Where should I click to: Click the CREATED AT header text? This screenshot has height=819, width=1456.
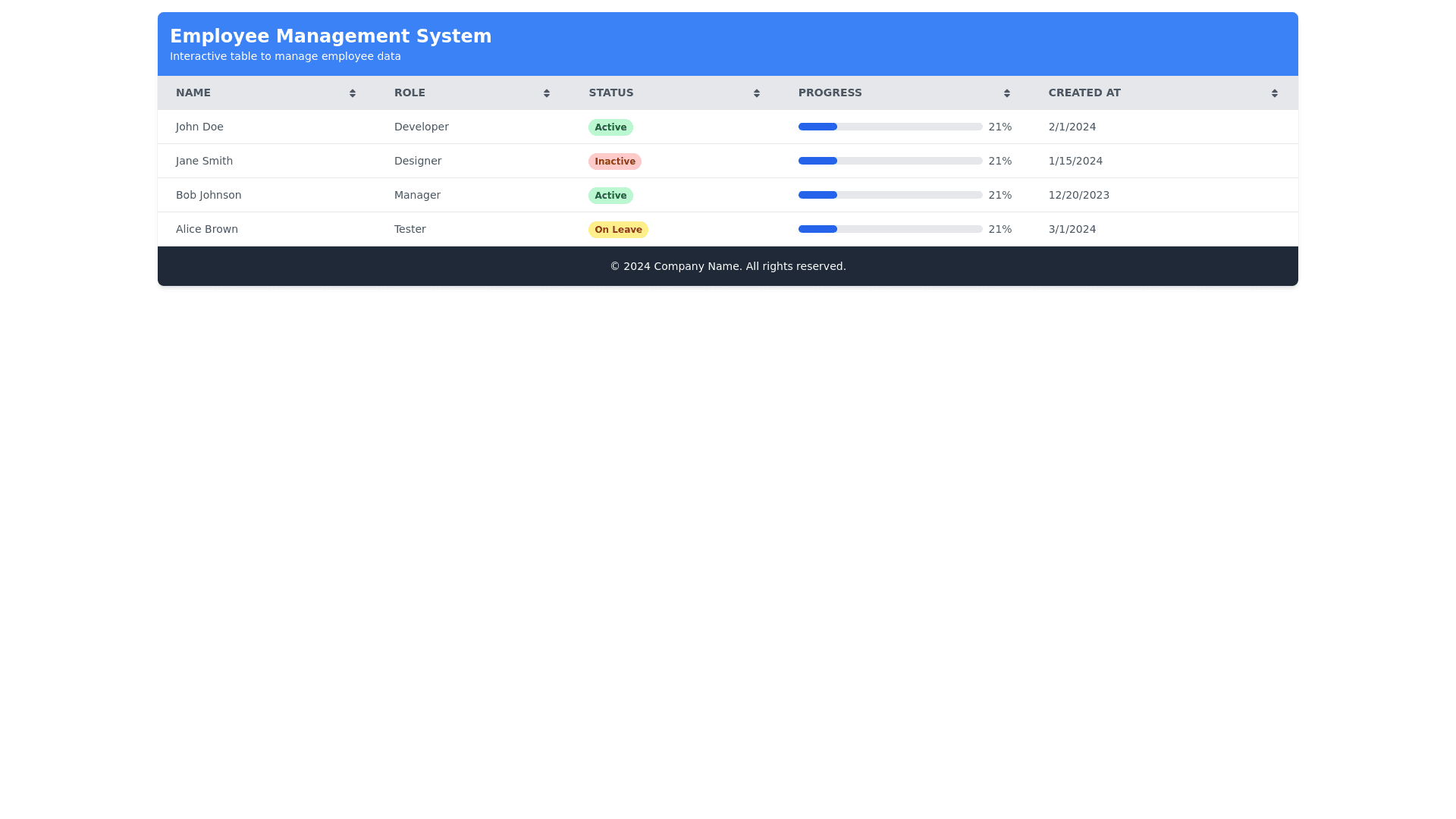click(x=1084, y=93)
